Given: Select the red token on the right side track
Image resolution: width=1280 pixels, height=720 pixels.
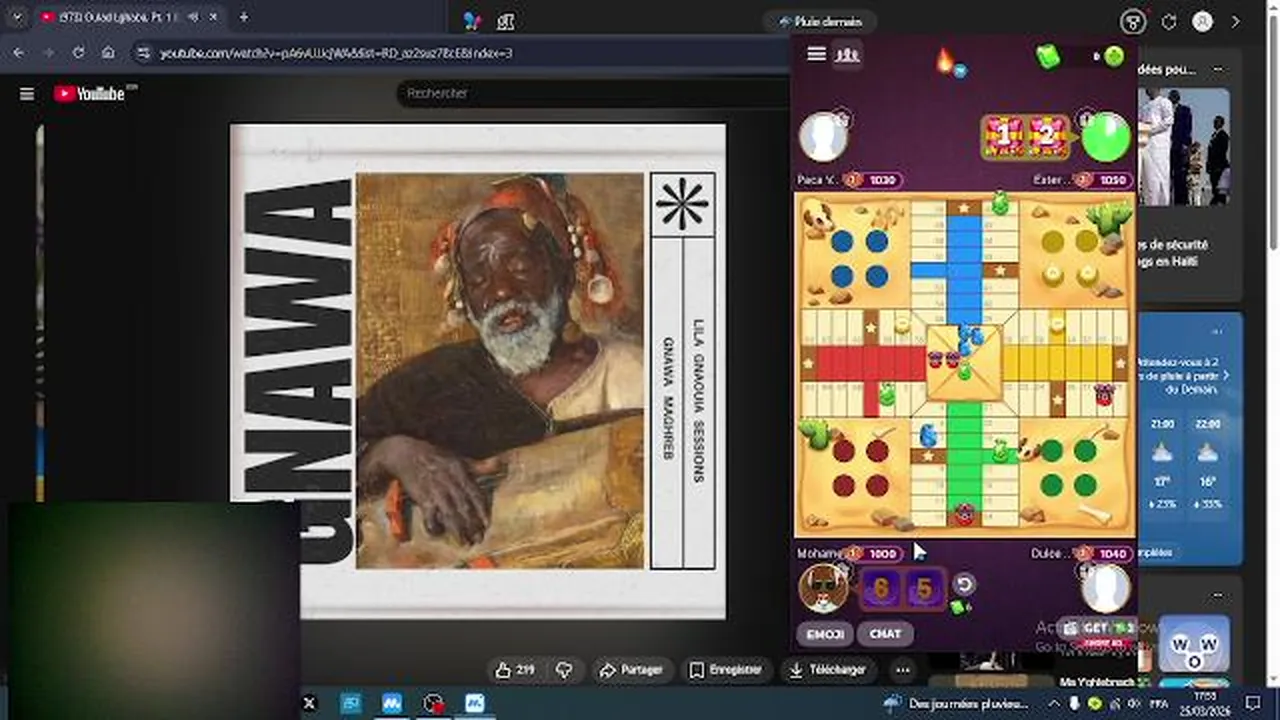Looking at the screenshot, I should coord(1104,393).
